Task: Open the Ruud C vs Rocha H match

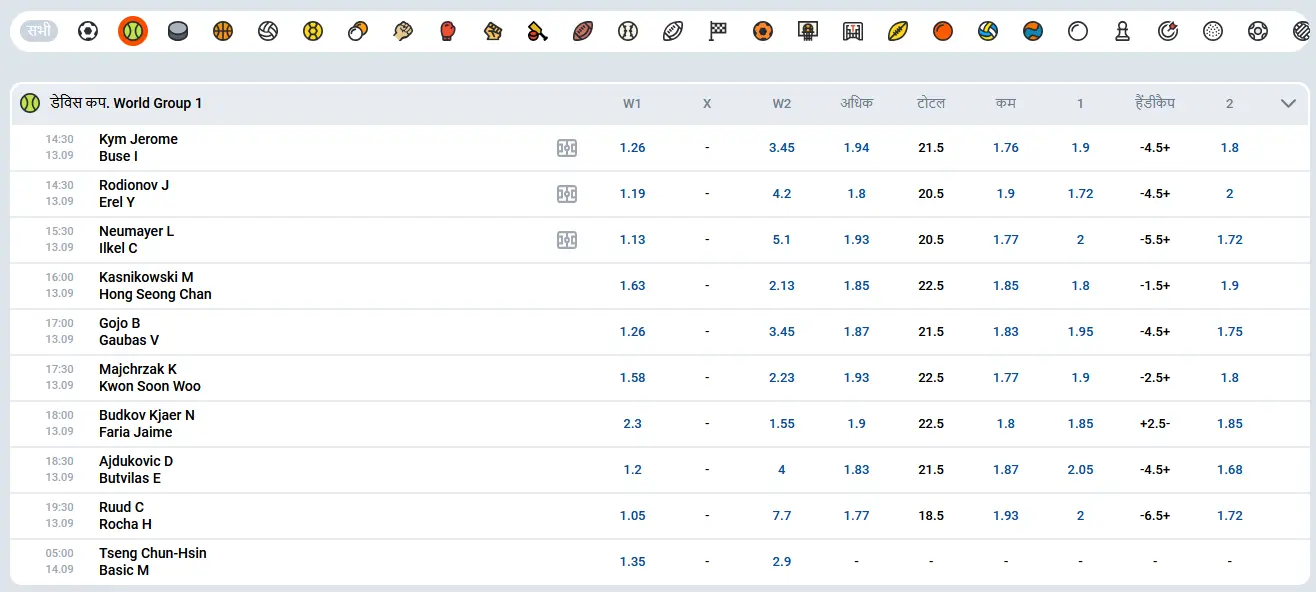Action: point(122,516)
